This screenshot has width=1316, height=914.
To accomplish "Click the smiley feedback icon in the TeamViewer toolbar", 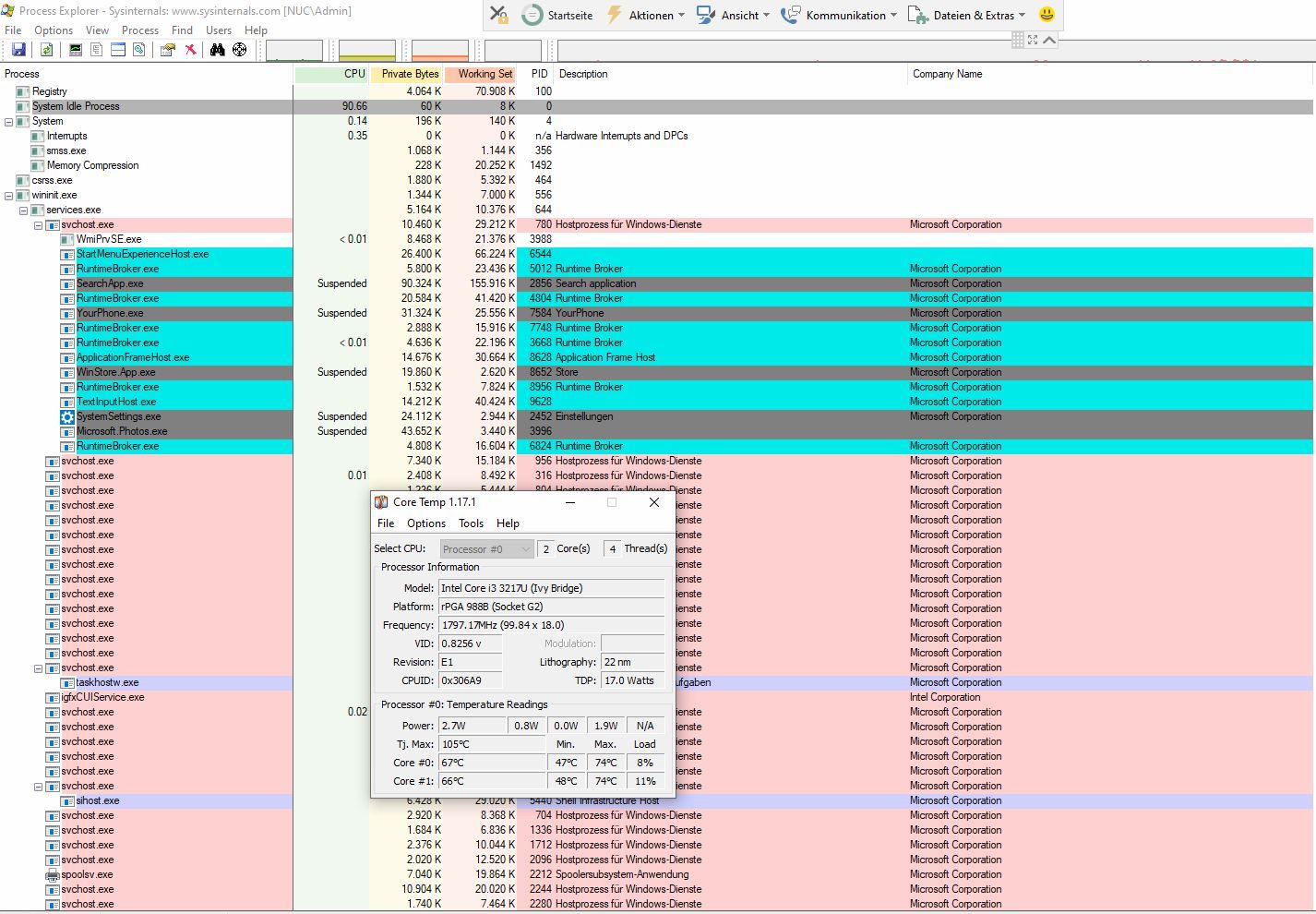I will 1047,15.
